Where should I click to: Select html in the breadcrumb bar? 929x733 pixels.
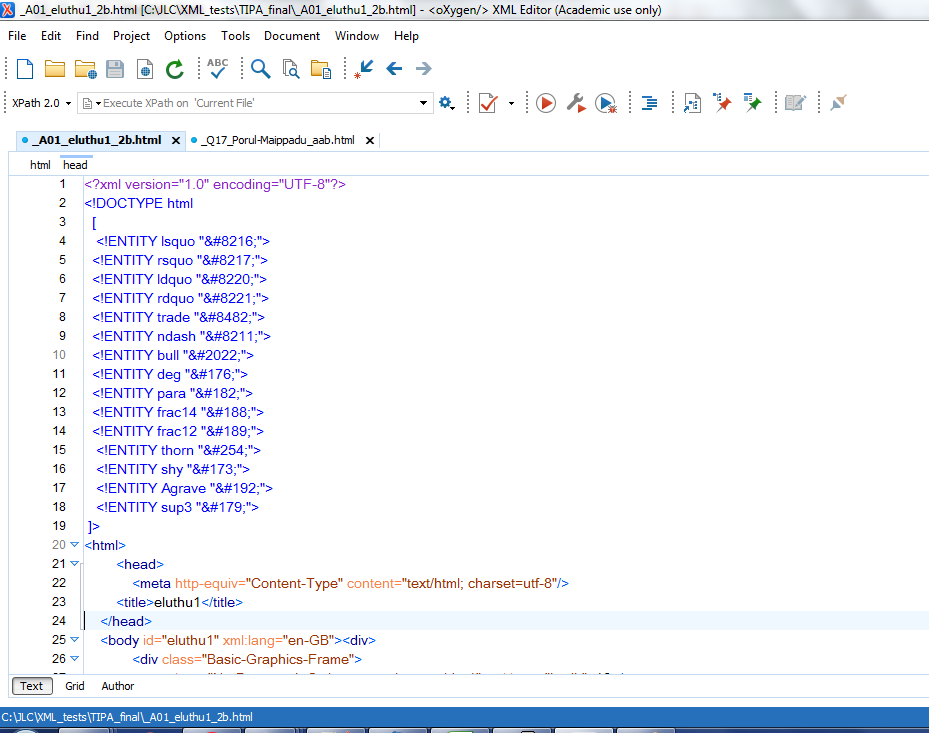(x=40, y=165)
